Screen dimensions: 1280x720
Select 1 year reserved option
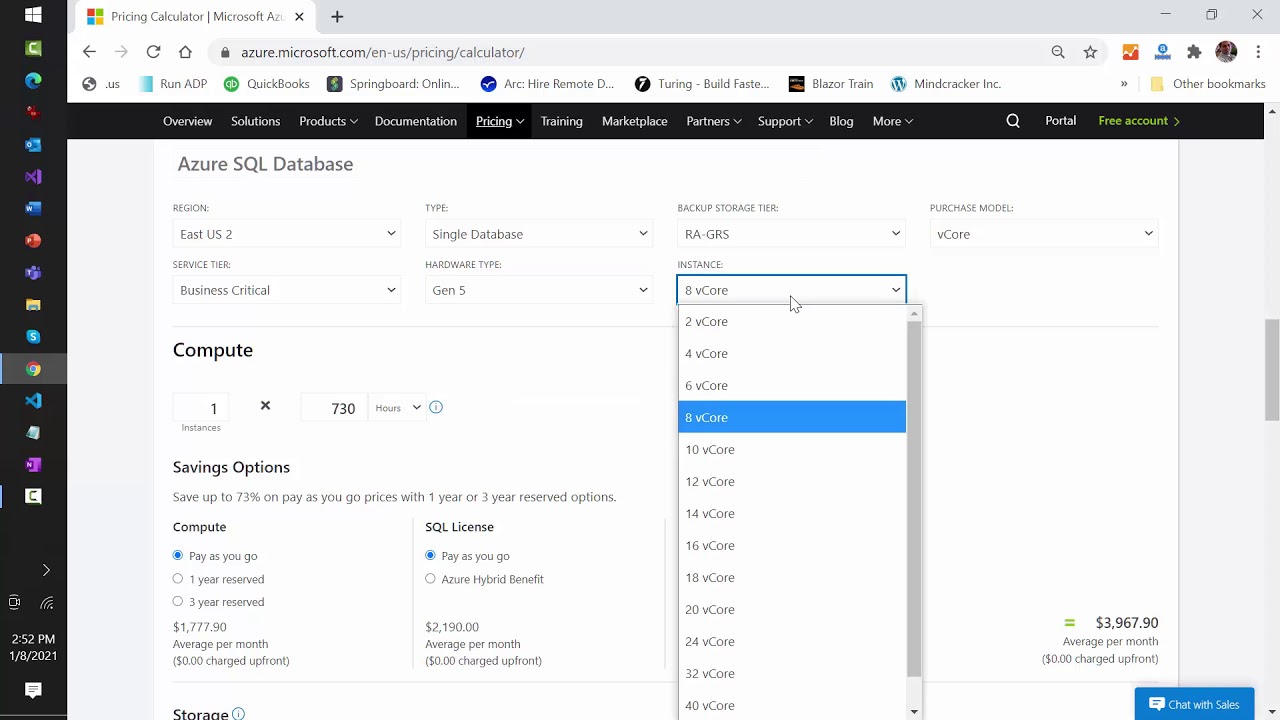coord(178,578)
